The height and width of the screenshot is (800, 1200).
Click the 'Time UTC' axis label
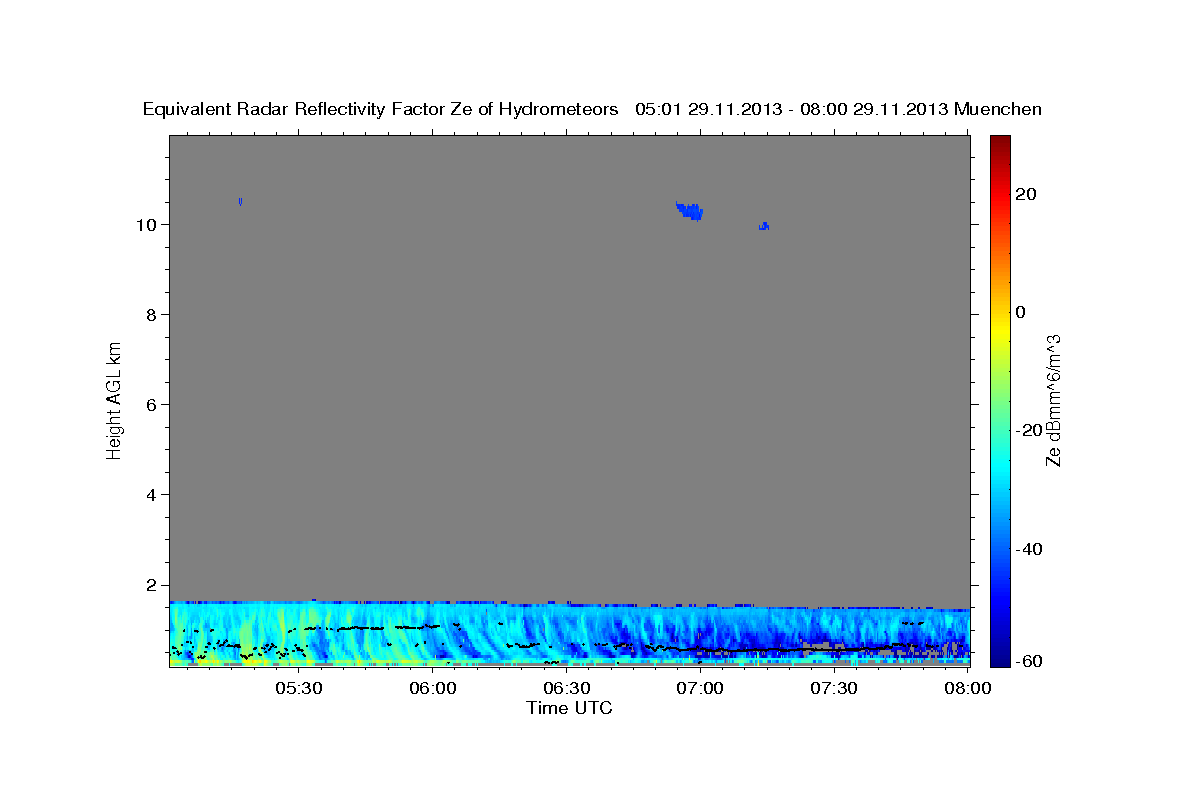(569, 708)
